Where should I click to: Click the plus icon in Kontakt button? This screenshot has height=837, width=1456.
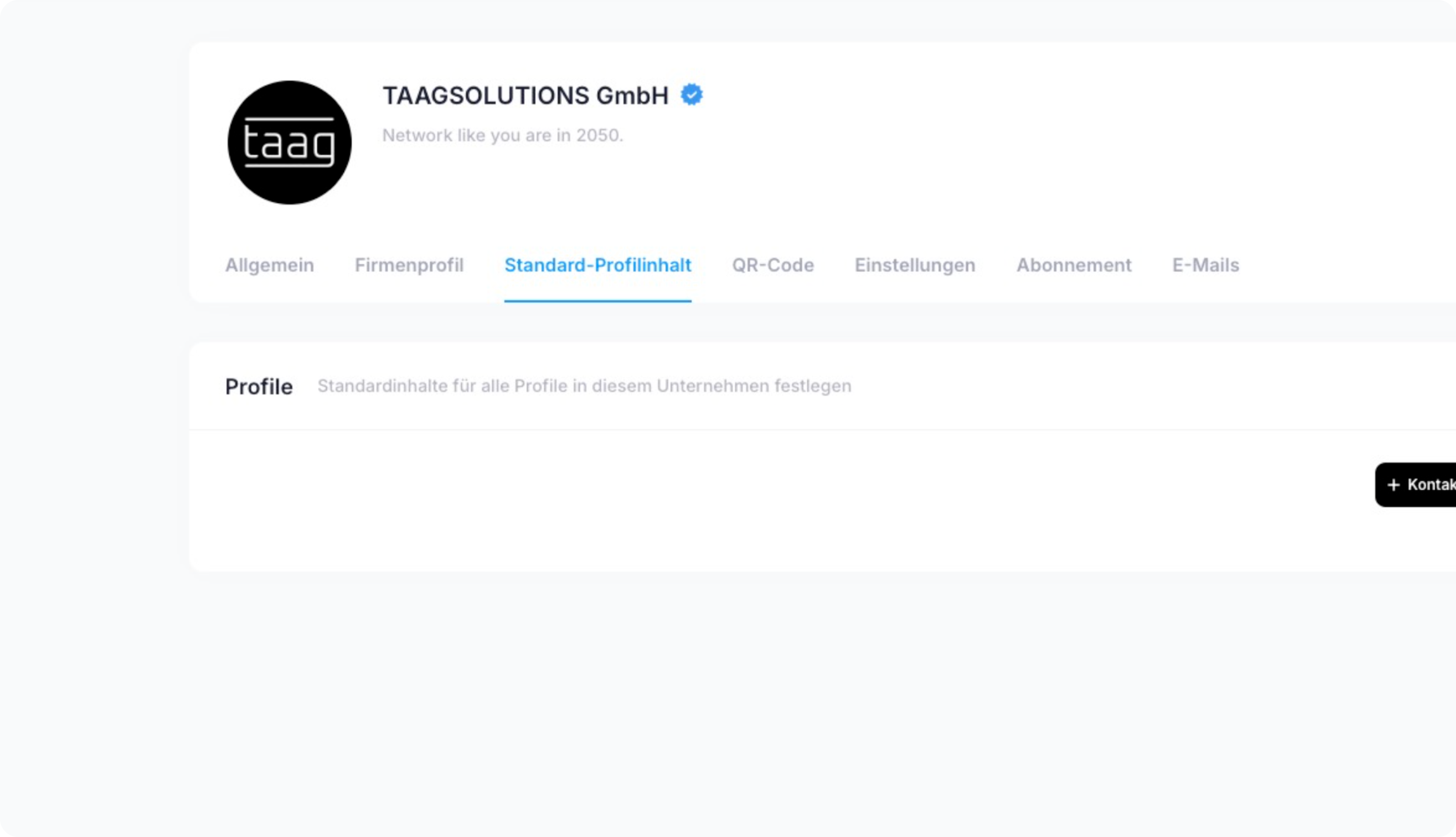click(x=1393, y=485)
